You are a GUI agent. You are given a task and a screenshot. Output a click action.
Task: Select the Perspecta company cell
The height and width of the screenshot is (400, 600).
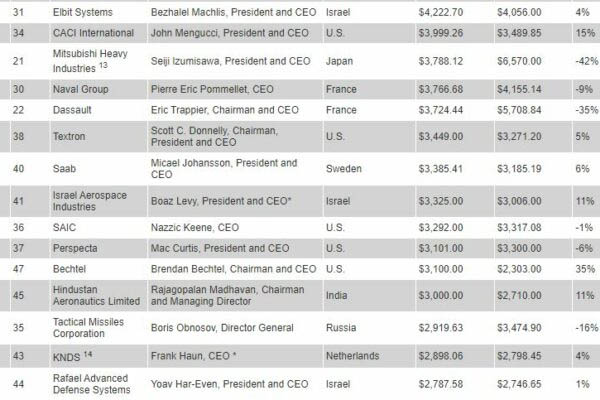(x=76, y=248)
